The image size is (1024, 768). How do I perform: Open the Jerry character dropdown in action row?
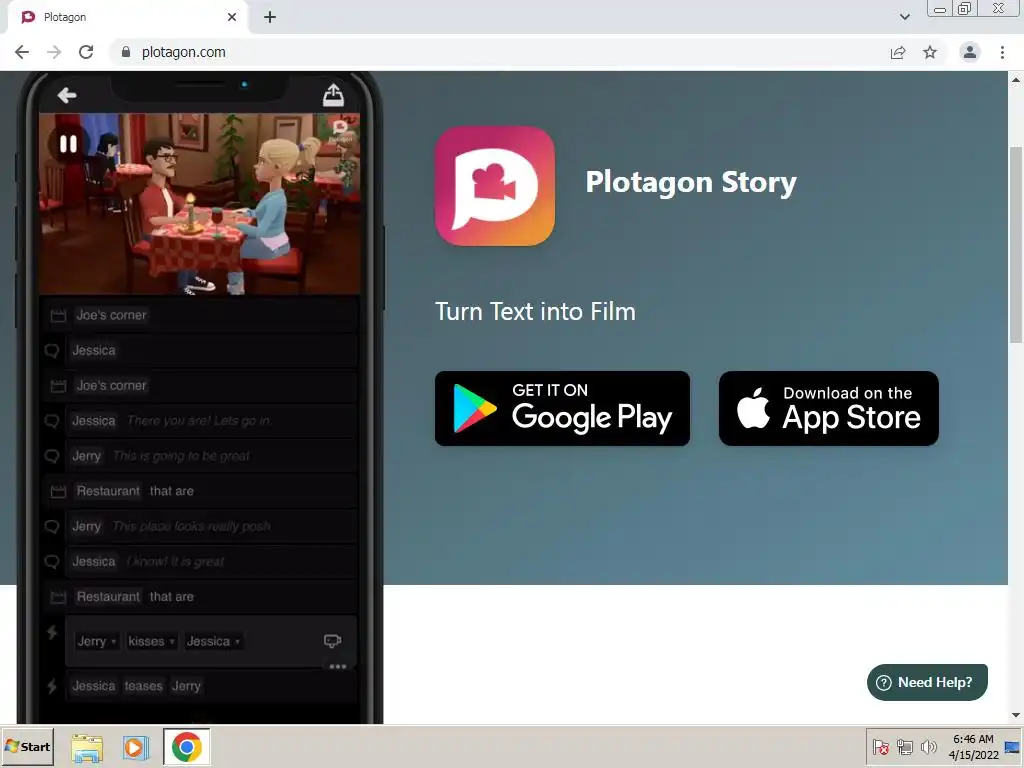click(x=97, y=641)
